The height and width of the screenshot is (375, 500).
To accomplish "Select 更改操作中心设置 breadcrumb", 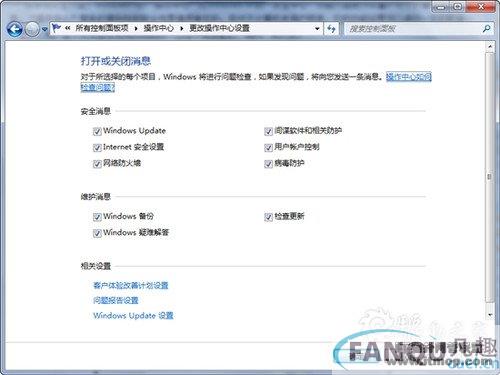I will pos(220,28).
